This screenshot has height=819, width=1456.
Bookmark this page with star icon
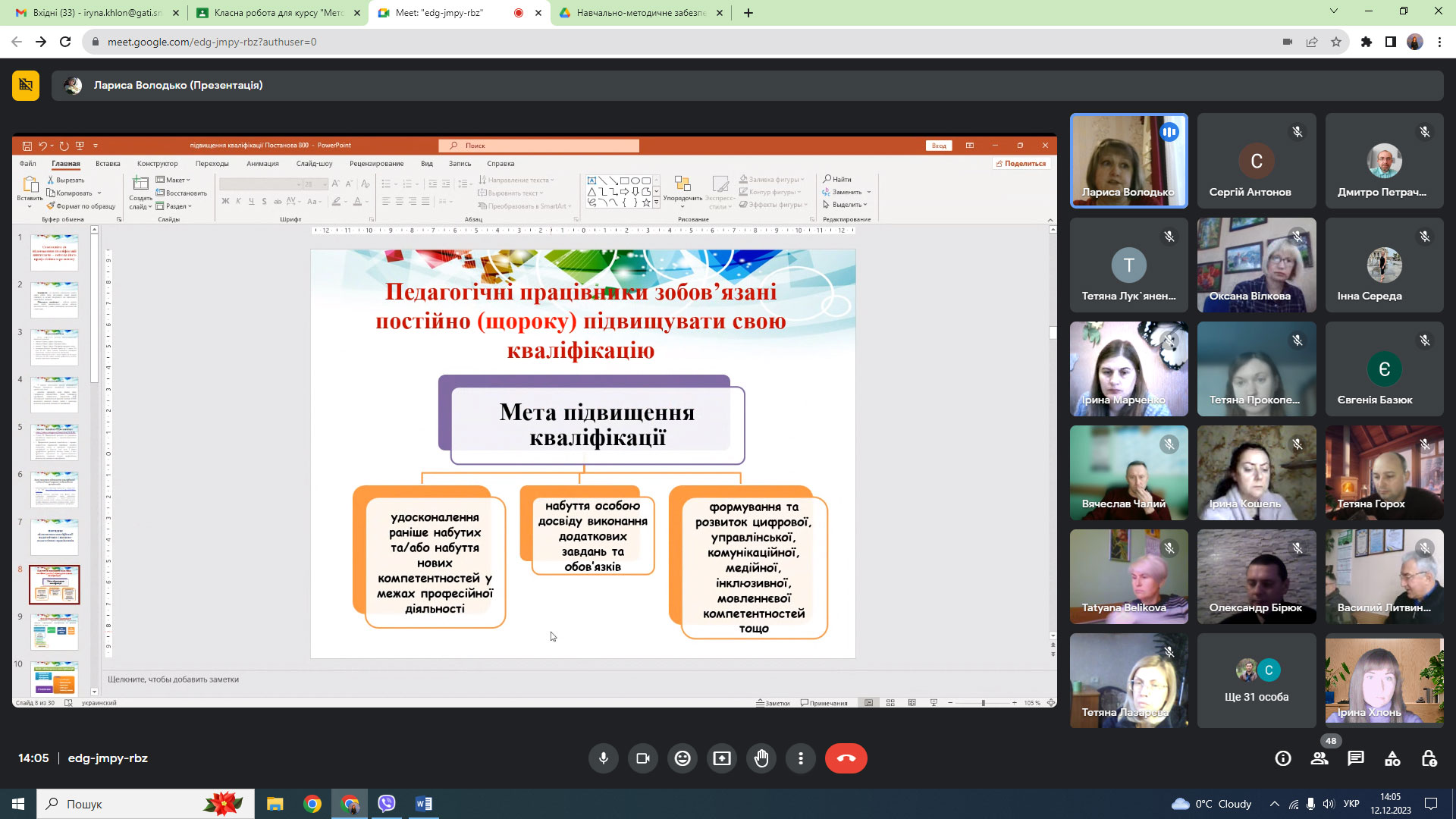click(x=1336, y=42)
